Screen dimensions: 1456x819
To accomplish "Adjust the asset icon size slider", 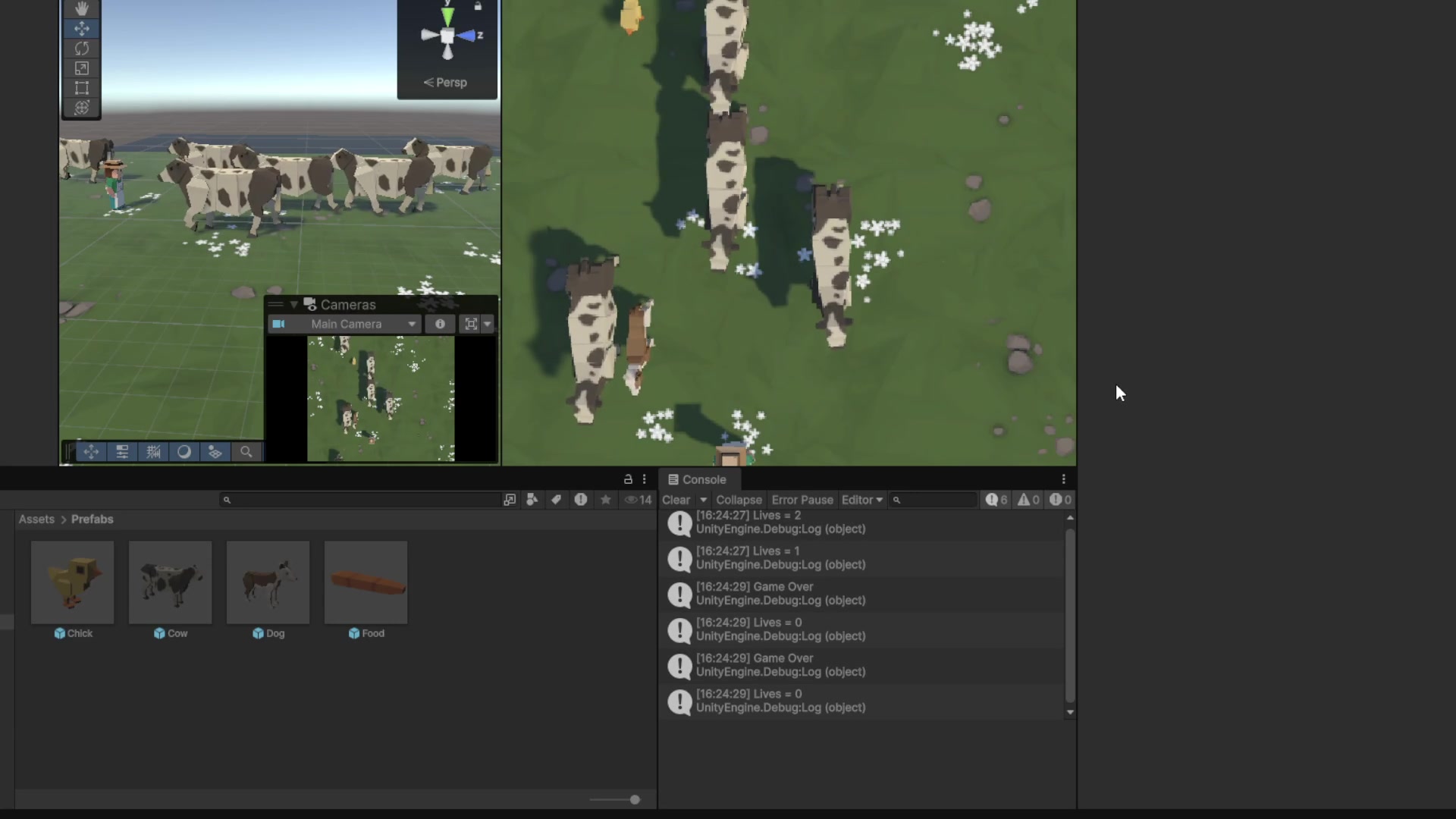I will click(x=615, y=799).
